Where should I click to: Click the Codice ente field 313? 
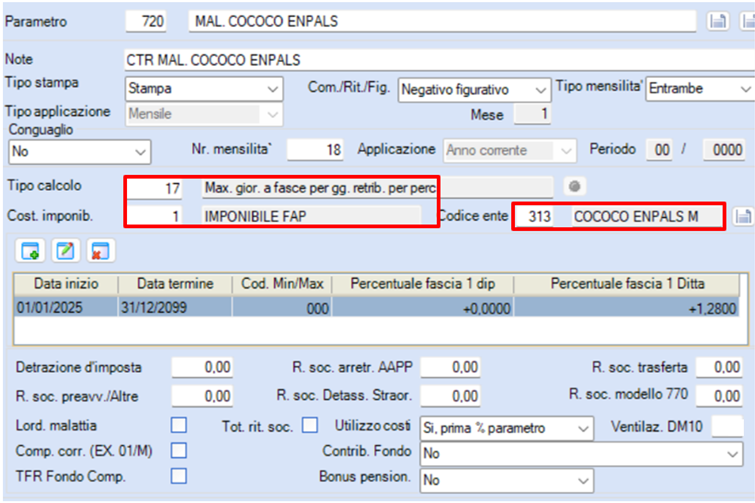coord(534,216)
